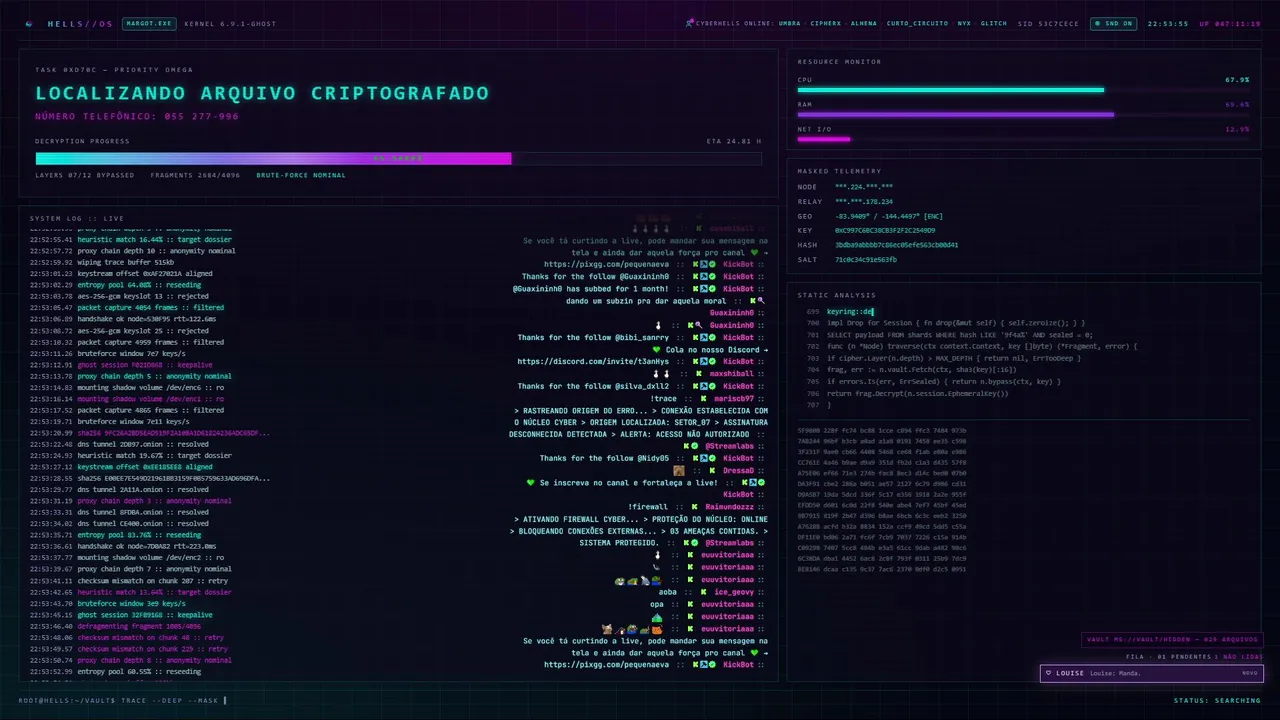Click the '!firewall' chat command

[x=648, y=507]
